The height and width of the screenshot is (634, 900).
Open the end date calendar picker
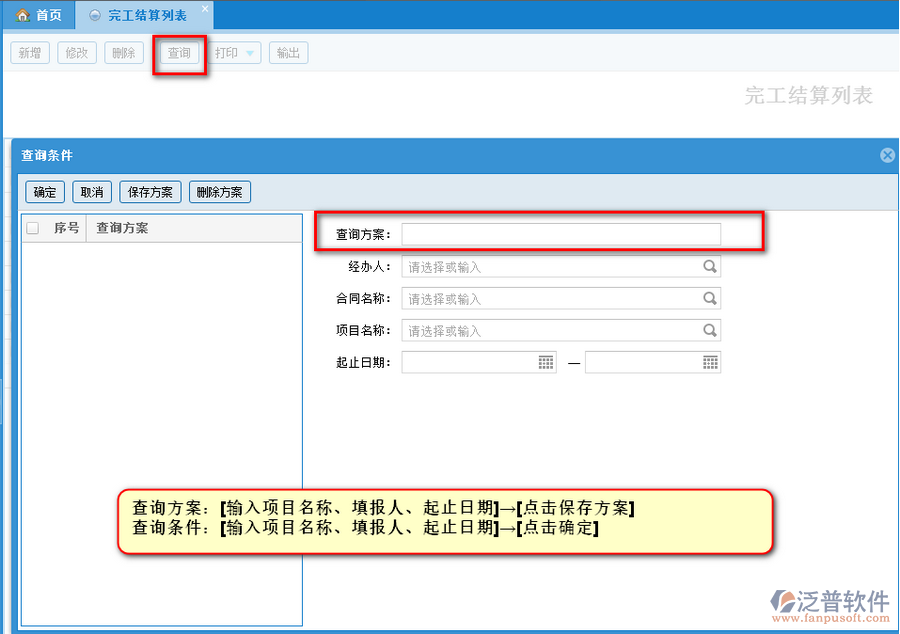710,363
